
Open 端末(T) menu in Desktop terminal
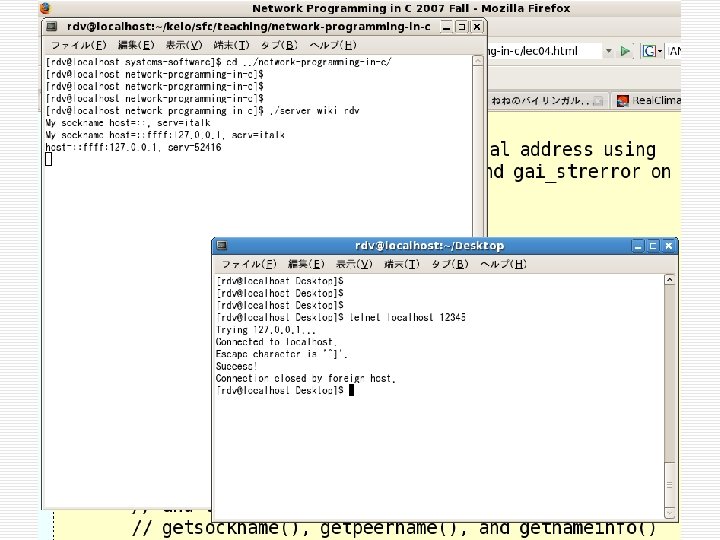point(402,264)
